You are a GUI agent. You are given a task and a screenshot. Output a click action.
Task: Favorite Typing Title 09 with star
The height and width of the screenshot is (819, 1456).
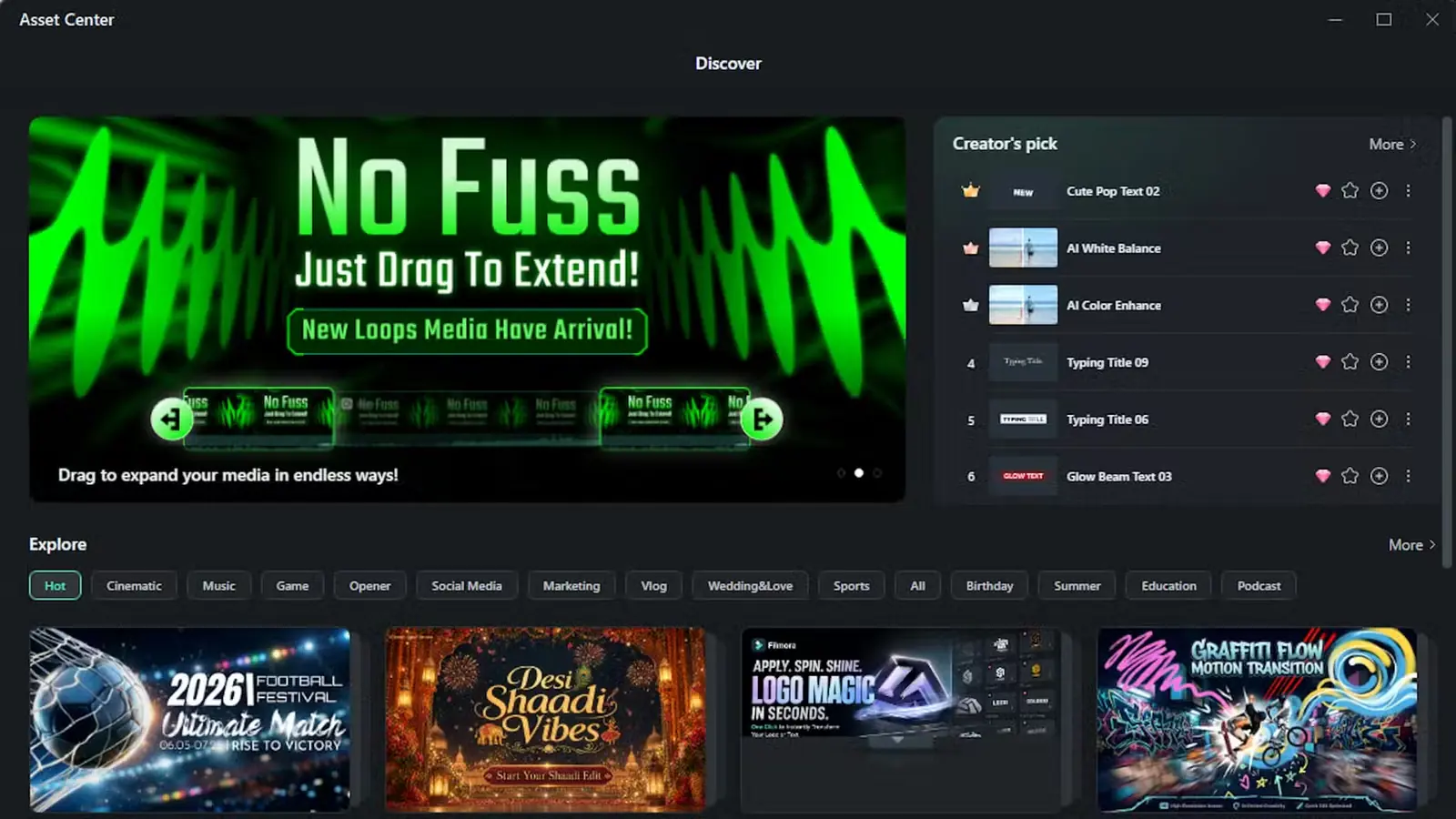pyautogui.click(x=1350, y=362)
